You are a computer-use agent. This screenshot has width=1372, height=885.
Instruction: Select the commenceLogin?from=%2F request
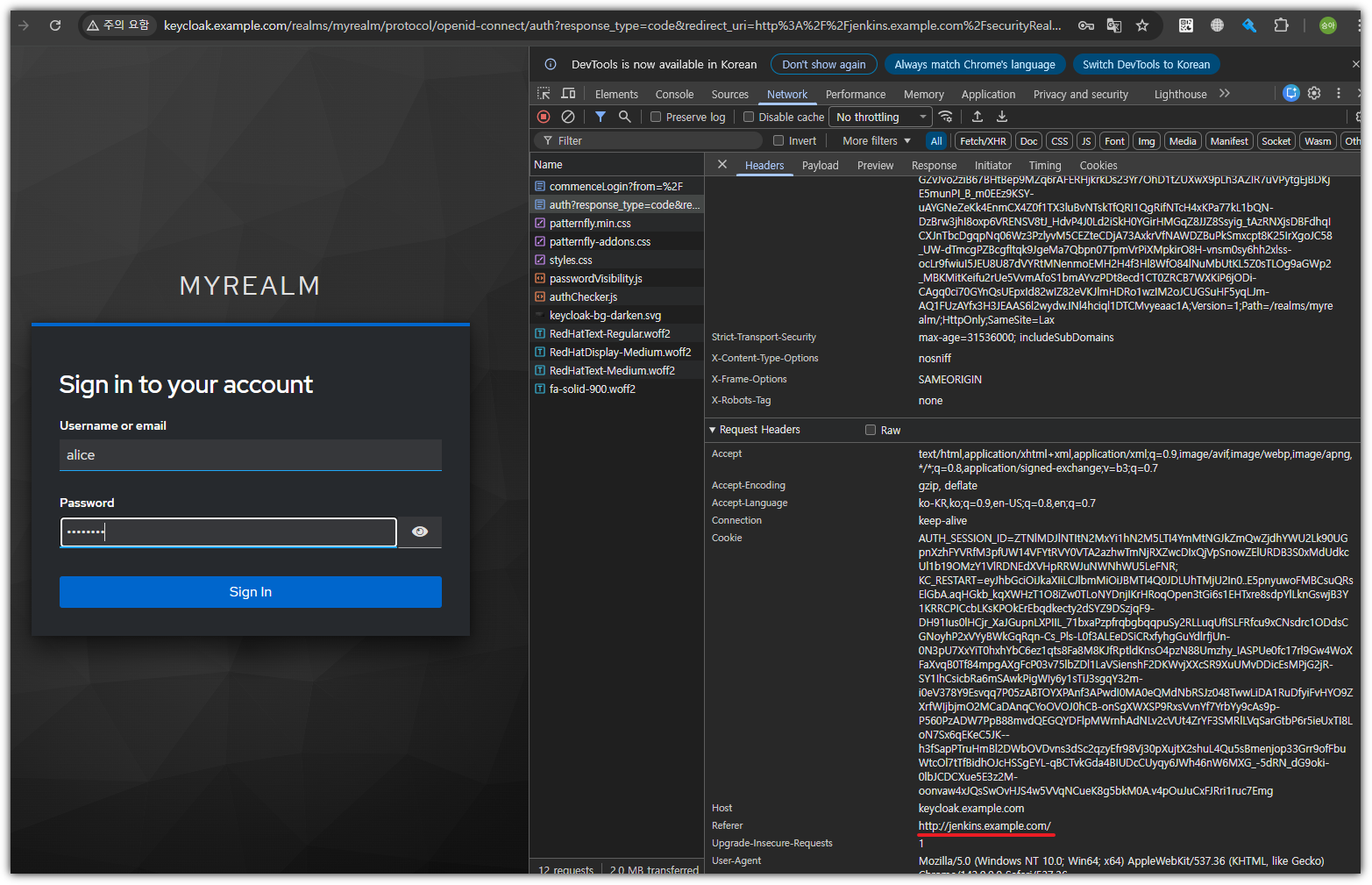point(617,186)
